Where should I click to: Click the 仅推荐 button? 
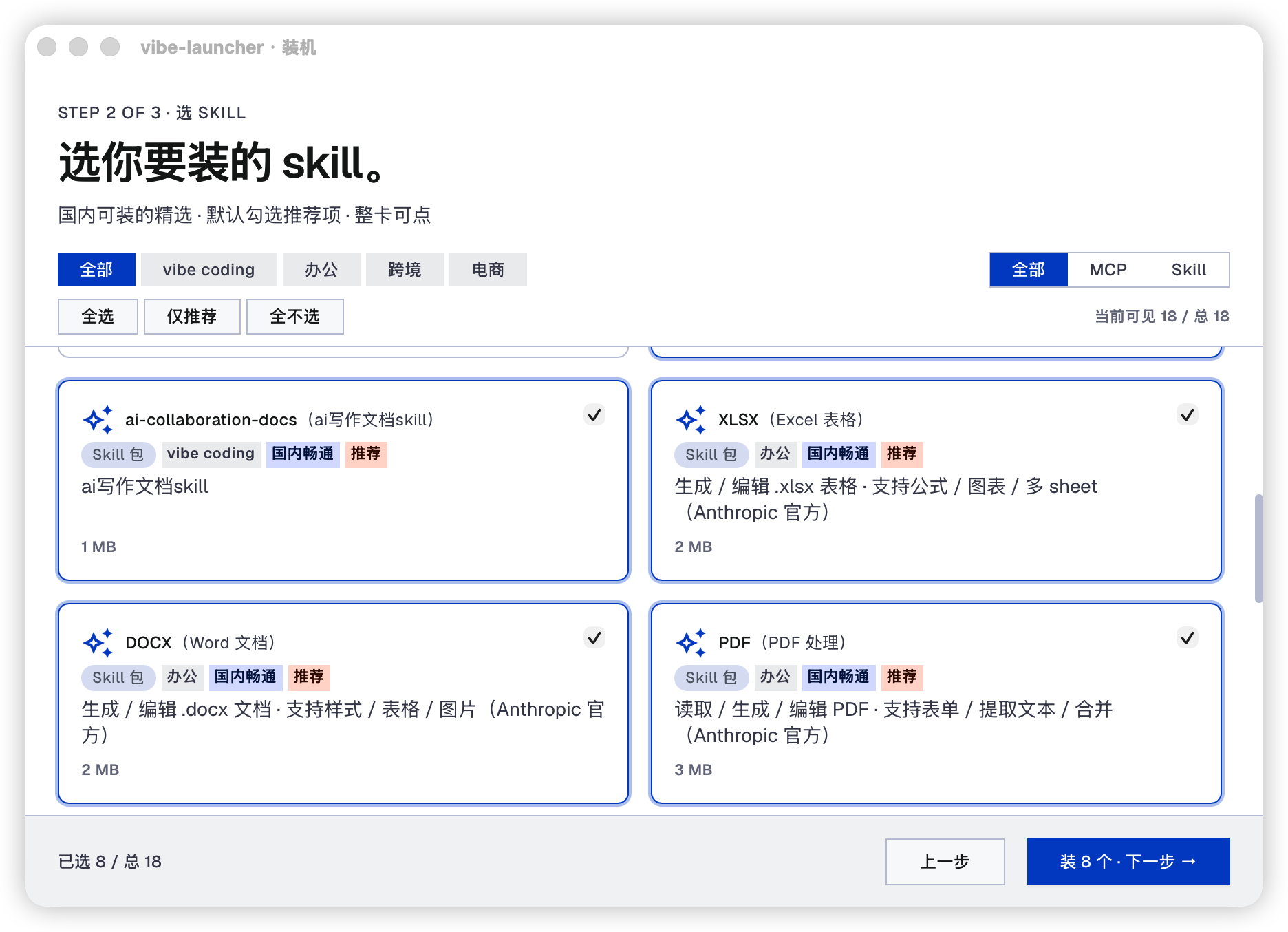click(192, 317)
